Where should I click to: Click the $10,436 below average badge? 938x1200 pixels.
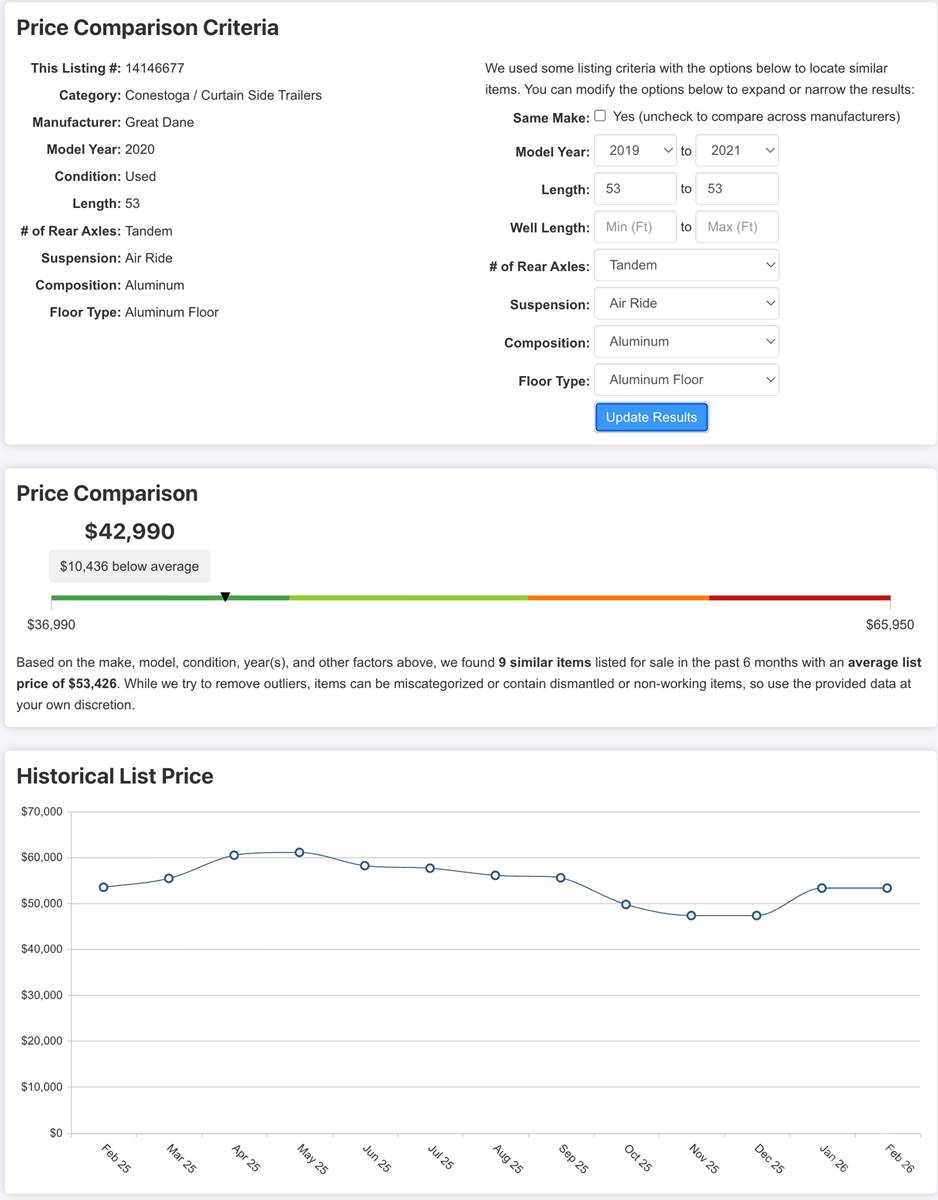[x=129, y=566]
